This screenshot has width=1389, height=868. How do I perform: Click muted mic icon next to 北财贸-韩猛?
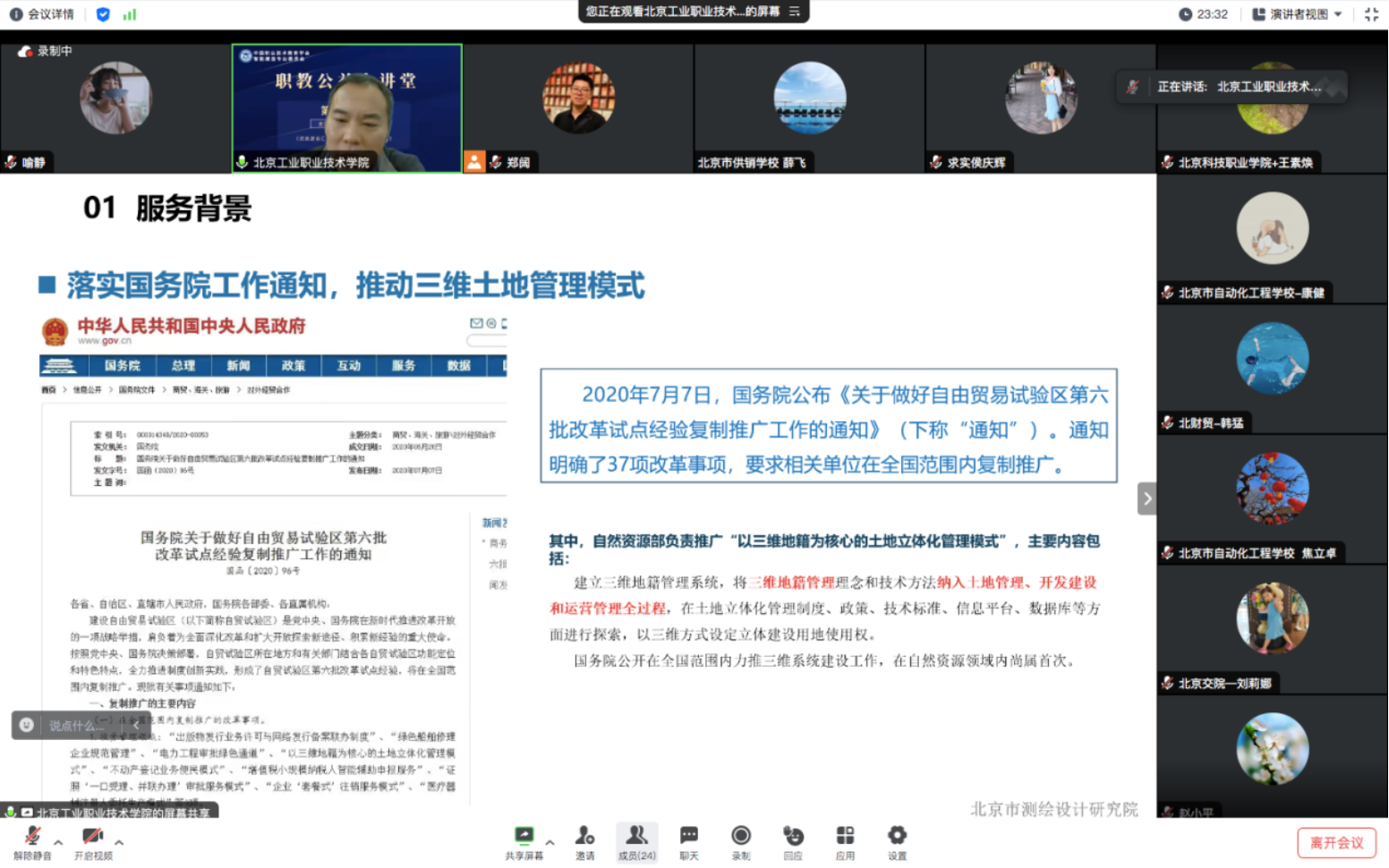click(1167, 422)
